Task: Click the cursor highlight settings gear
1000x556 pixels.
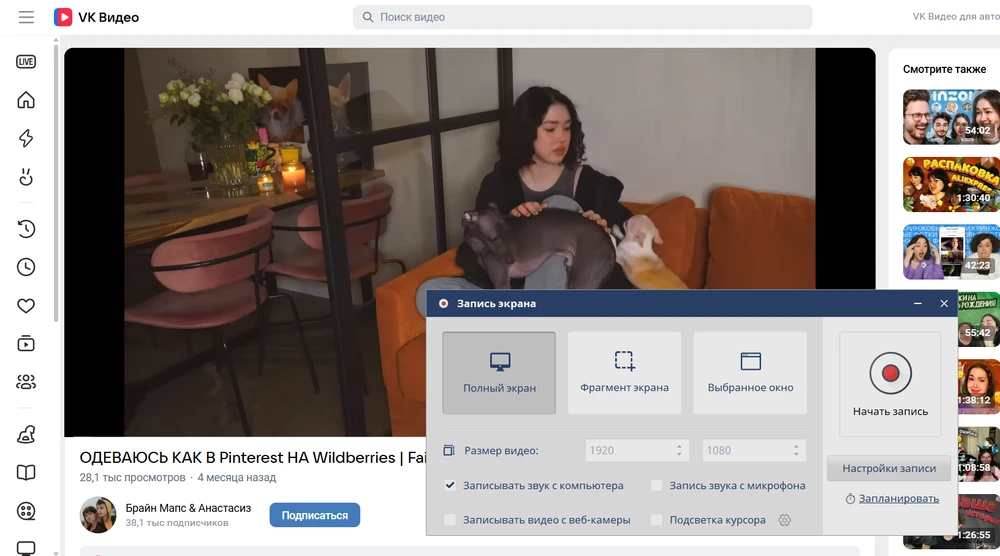Action: (x=784, y=520)
